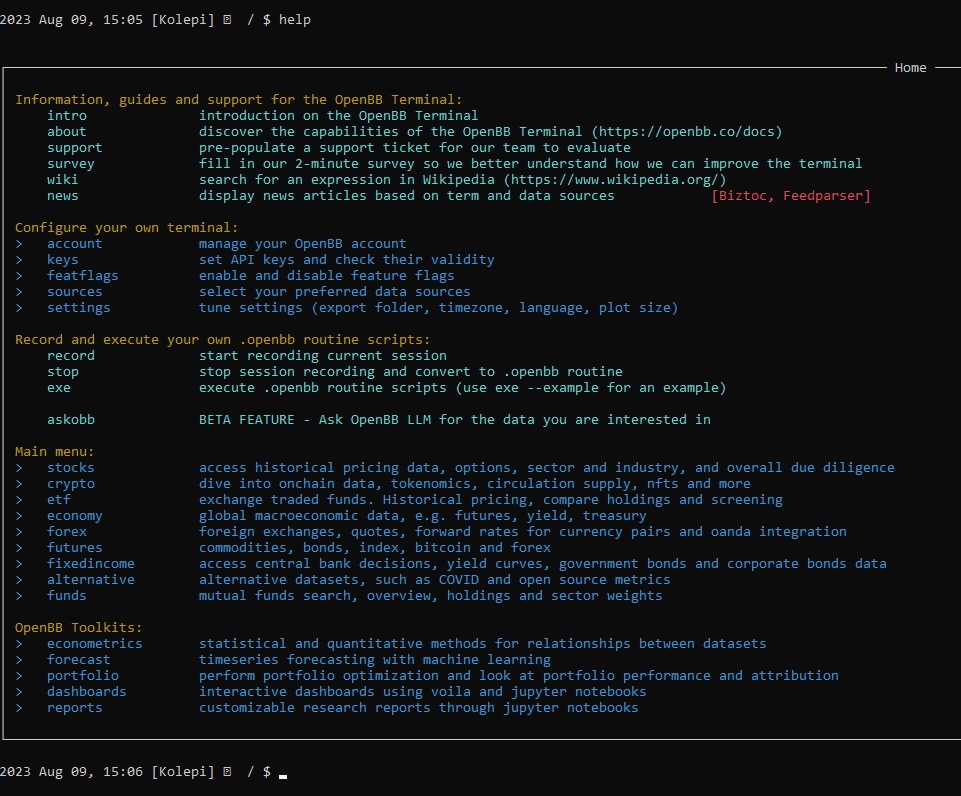This screenshot has height=796, width=961.
Task: Click the 'portfolio' toolkit entry
Action: pos(83,675)
